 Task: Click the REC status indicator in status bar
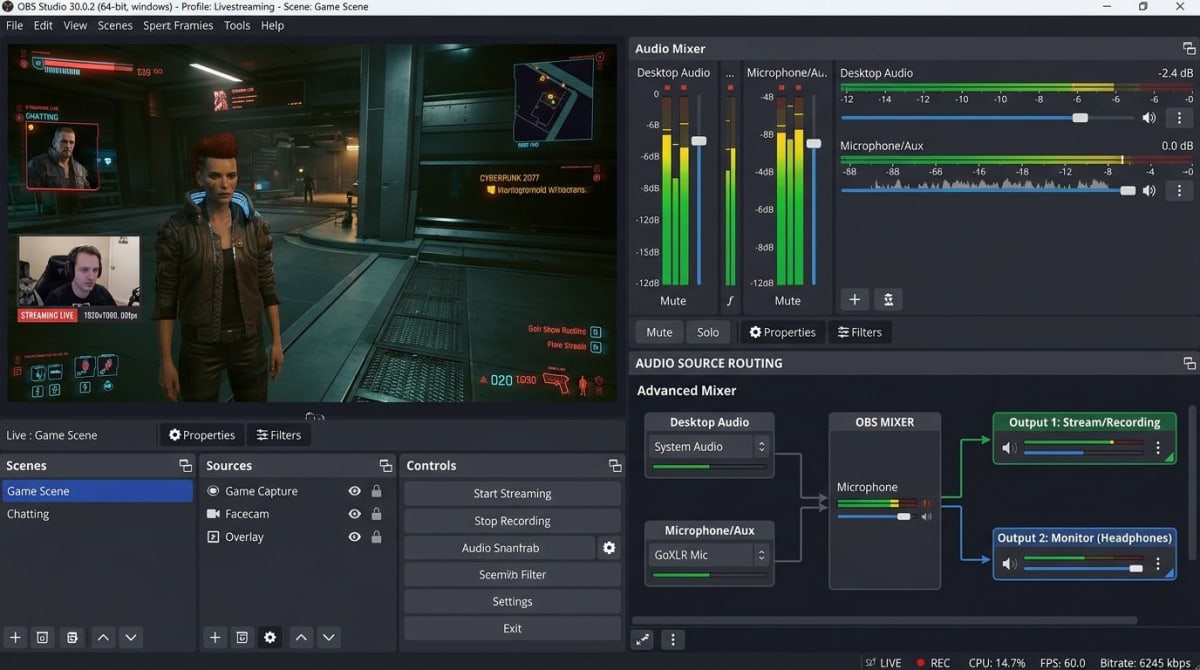[x=932, y=663]
